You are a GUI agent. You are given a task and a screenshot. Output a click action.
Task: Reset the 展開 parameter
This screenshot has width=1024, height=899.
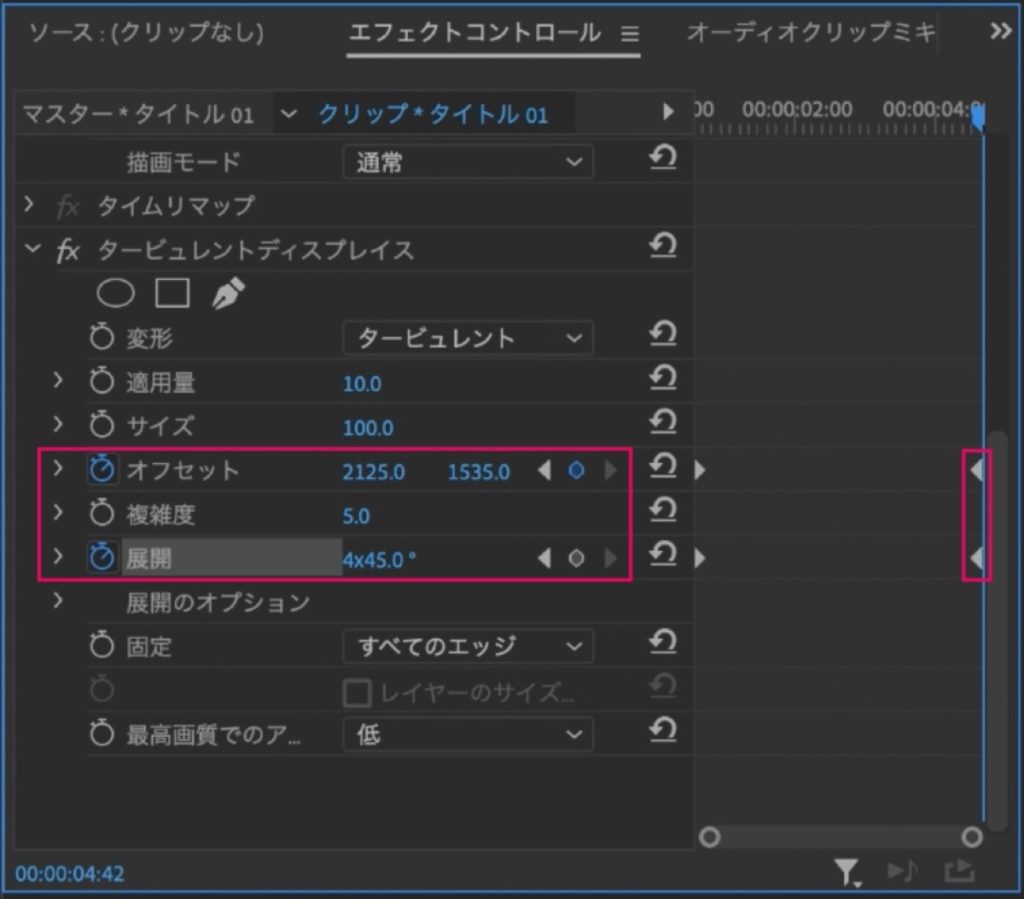pos(663,555)
